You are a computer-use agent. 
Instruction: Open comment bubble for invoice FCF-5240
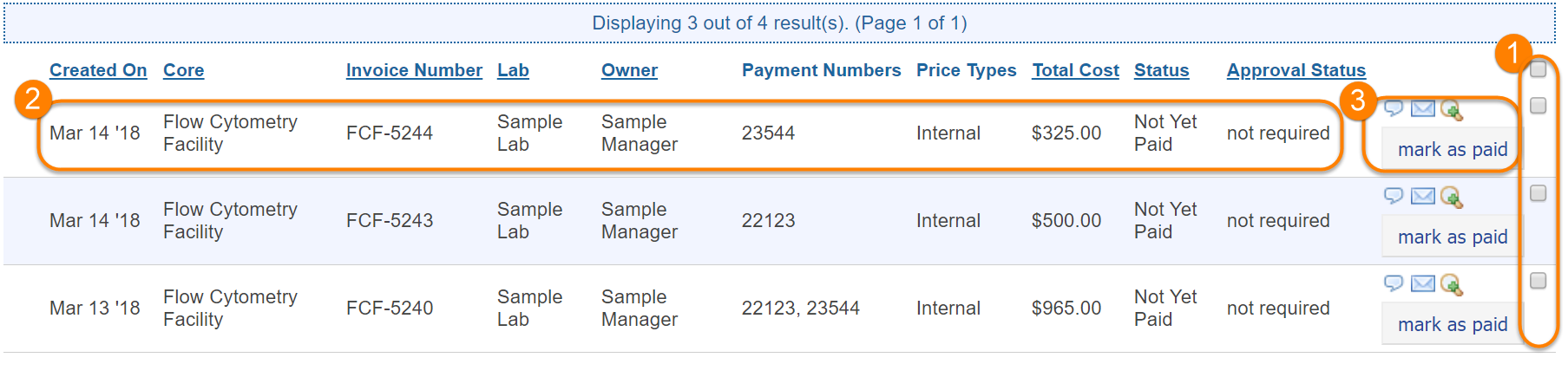click(x=1394, y=283)
